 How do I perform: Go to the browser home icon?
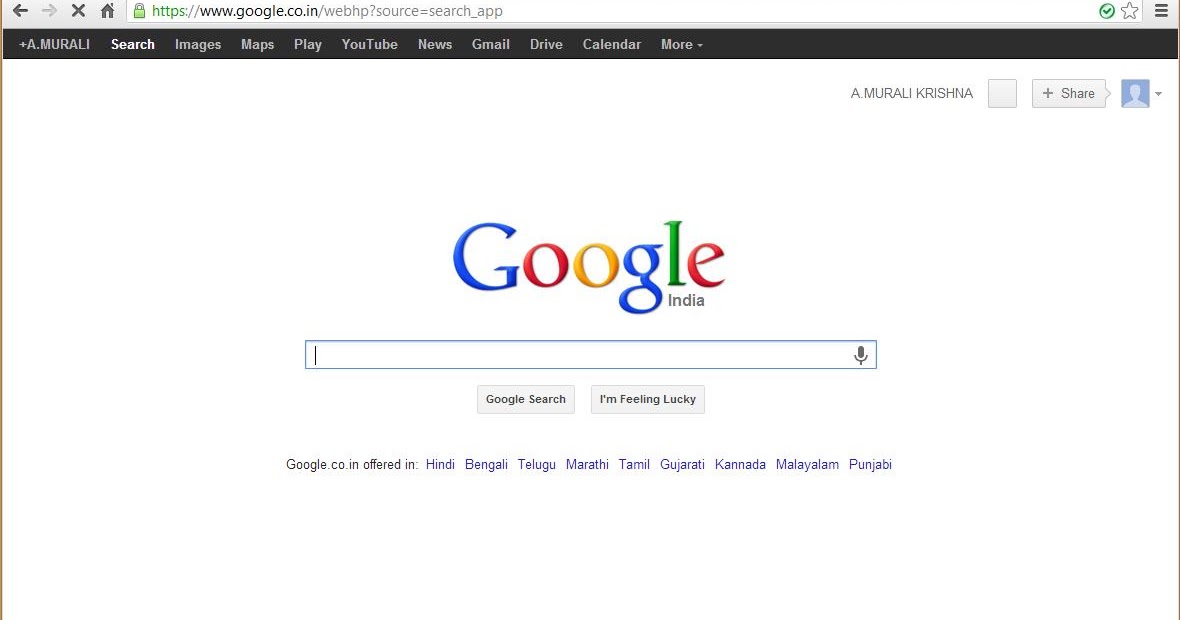tap(108, 11)
